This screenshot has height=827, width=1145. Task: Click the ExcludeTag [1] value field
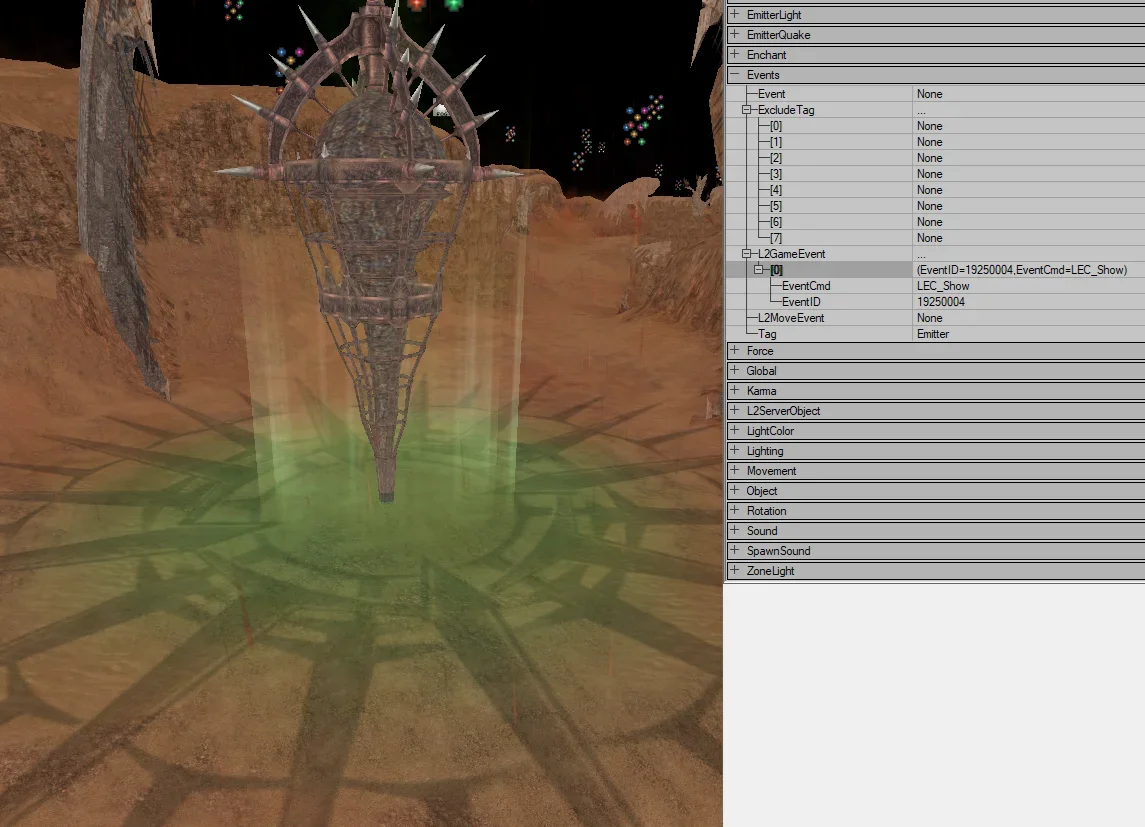1029,142
